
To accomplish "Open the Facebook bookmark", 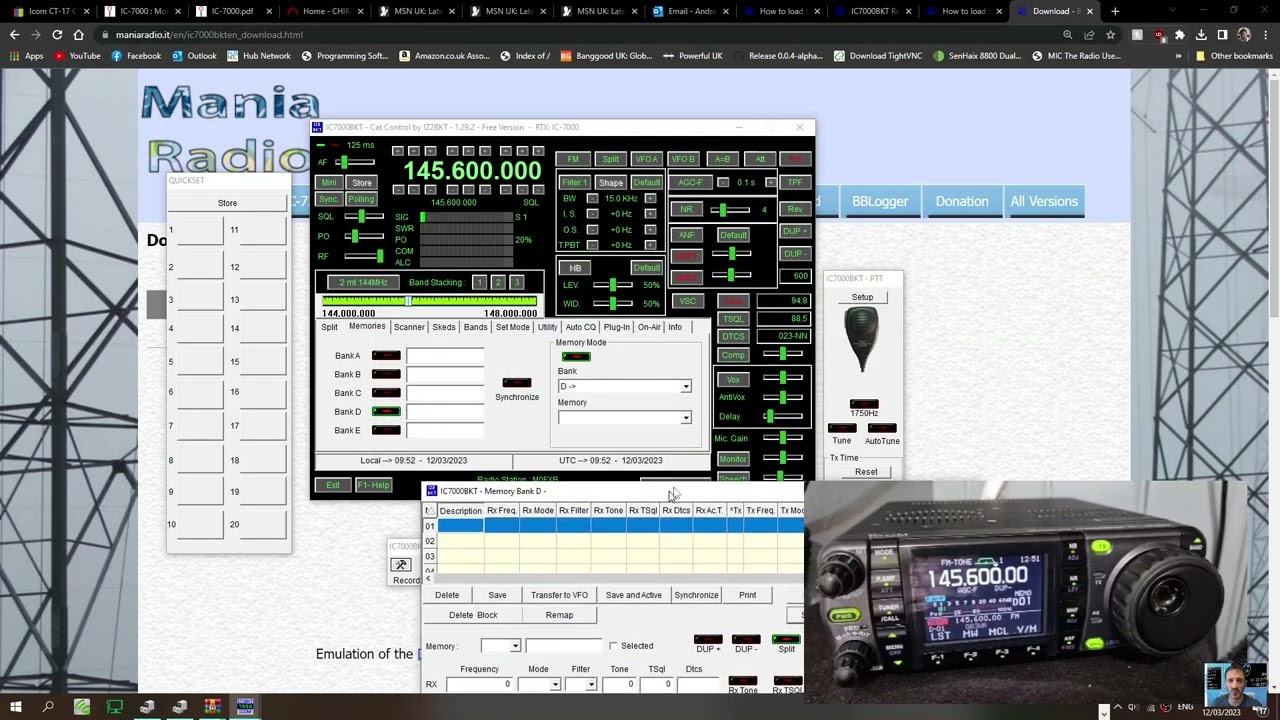I will point(136,56).
